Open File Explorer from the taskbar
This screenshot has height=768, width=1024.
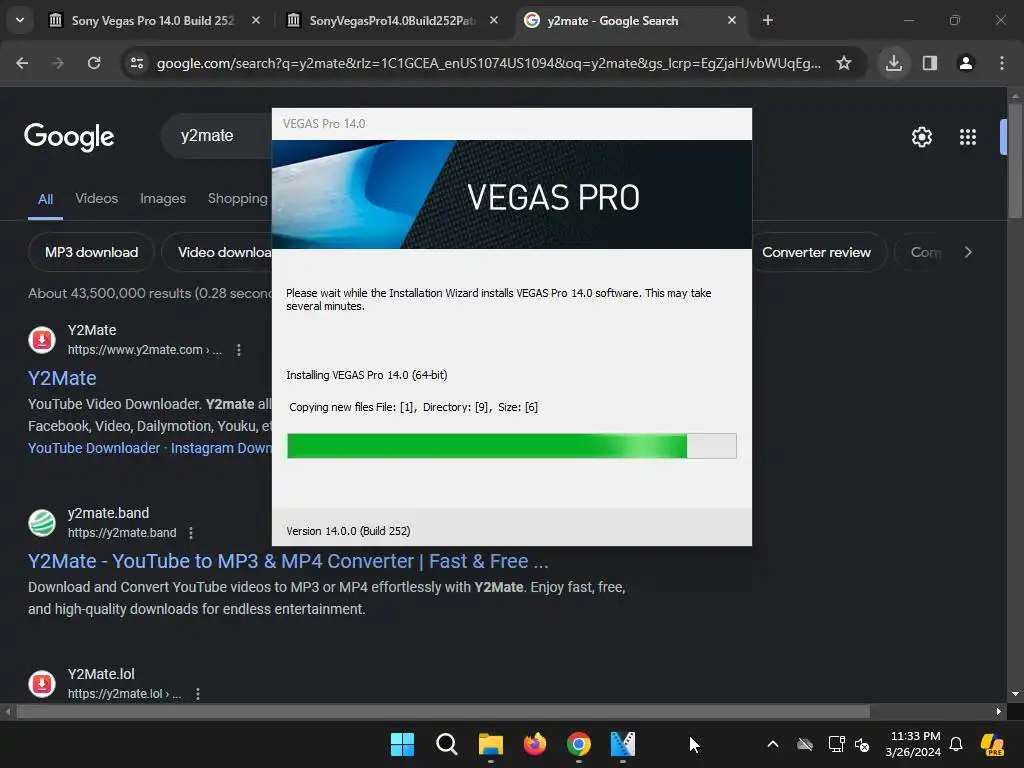click(x=490, y=744)
